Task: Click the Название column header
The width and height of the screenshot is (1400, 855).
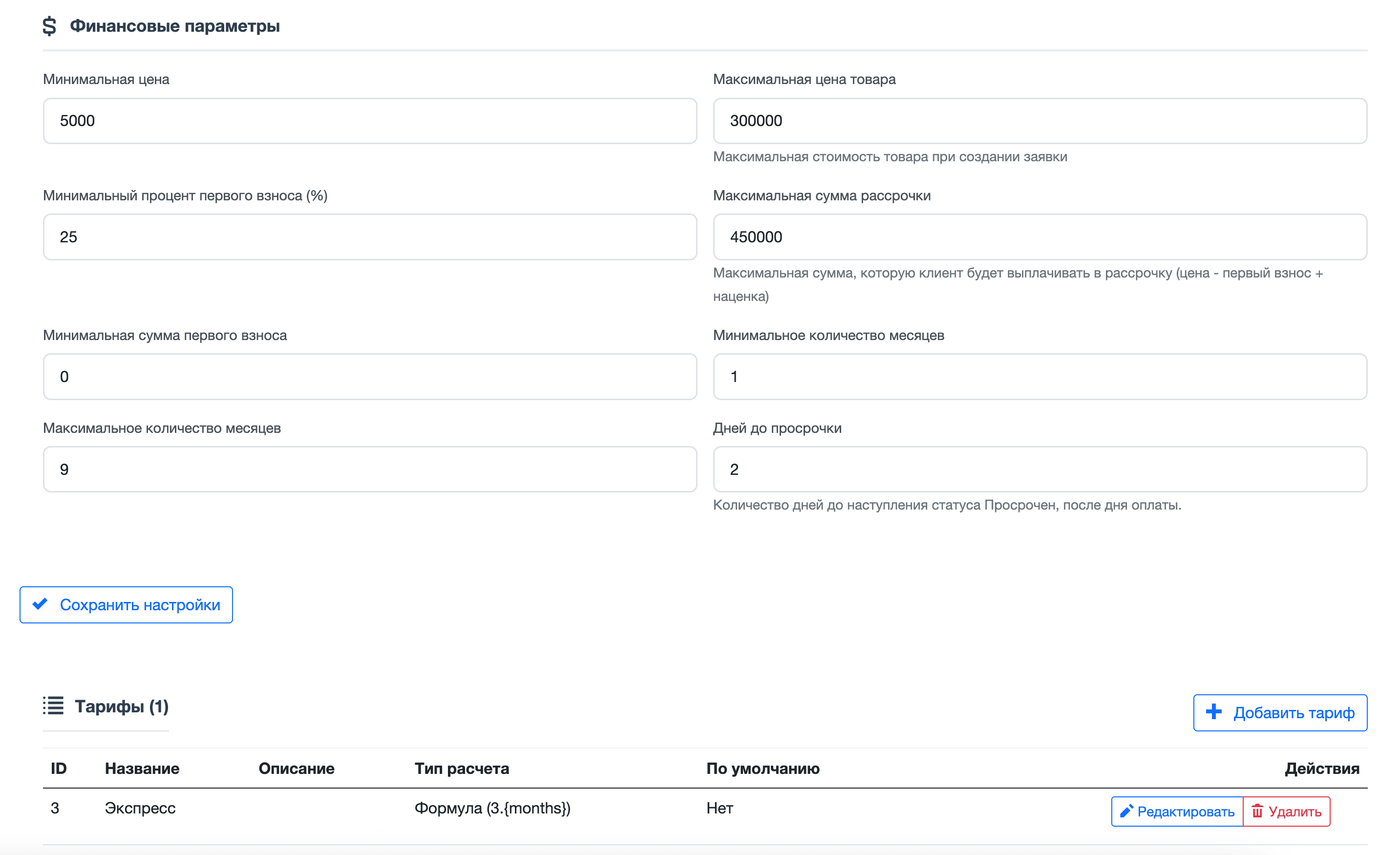Action: click(x=142, y=769)
